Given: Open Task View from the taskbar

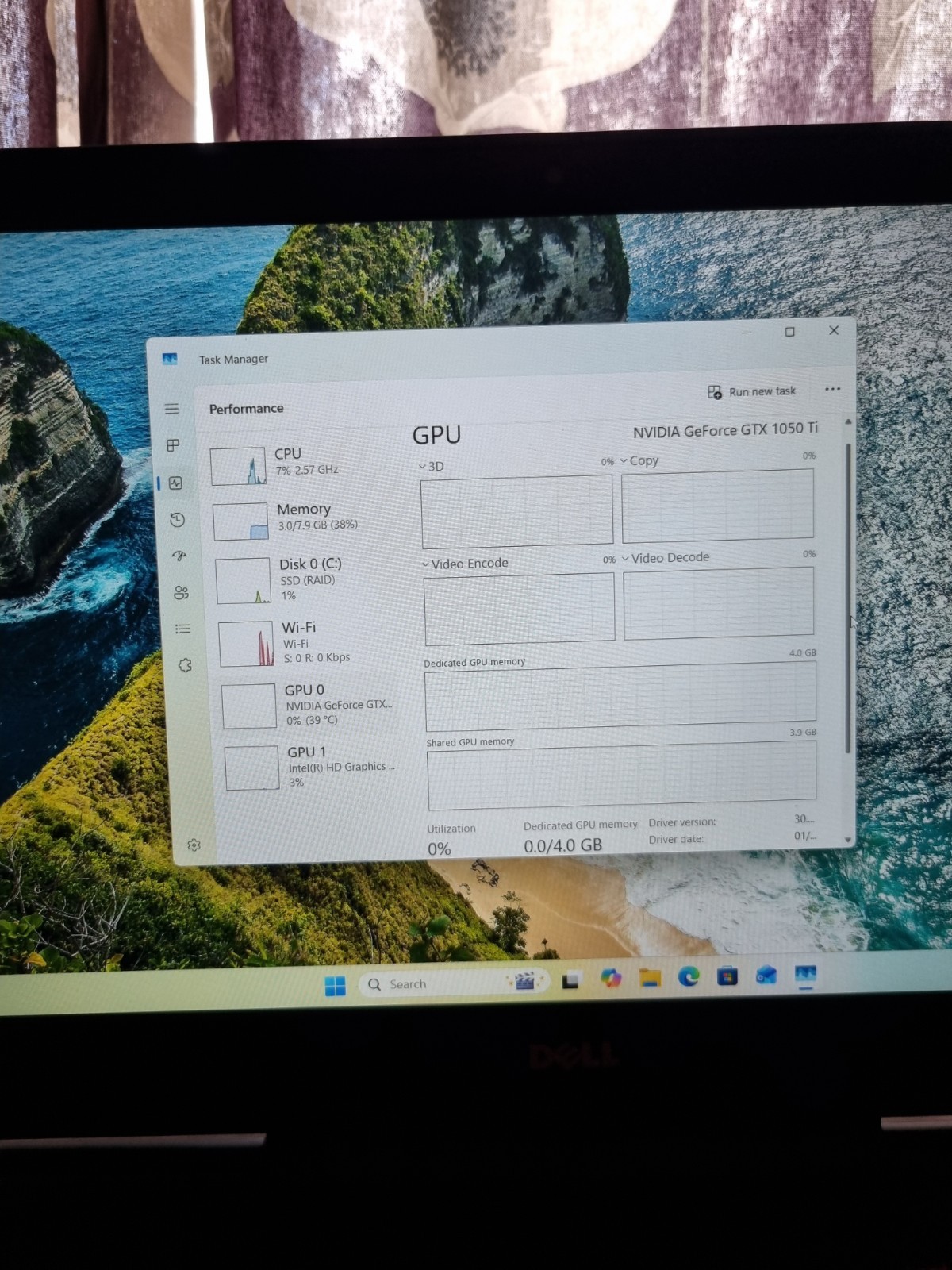Looking at the screenshot, I should 570,981.
